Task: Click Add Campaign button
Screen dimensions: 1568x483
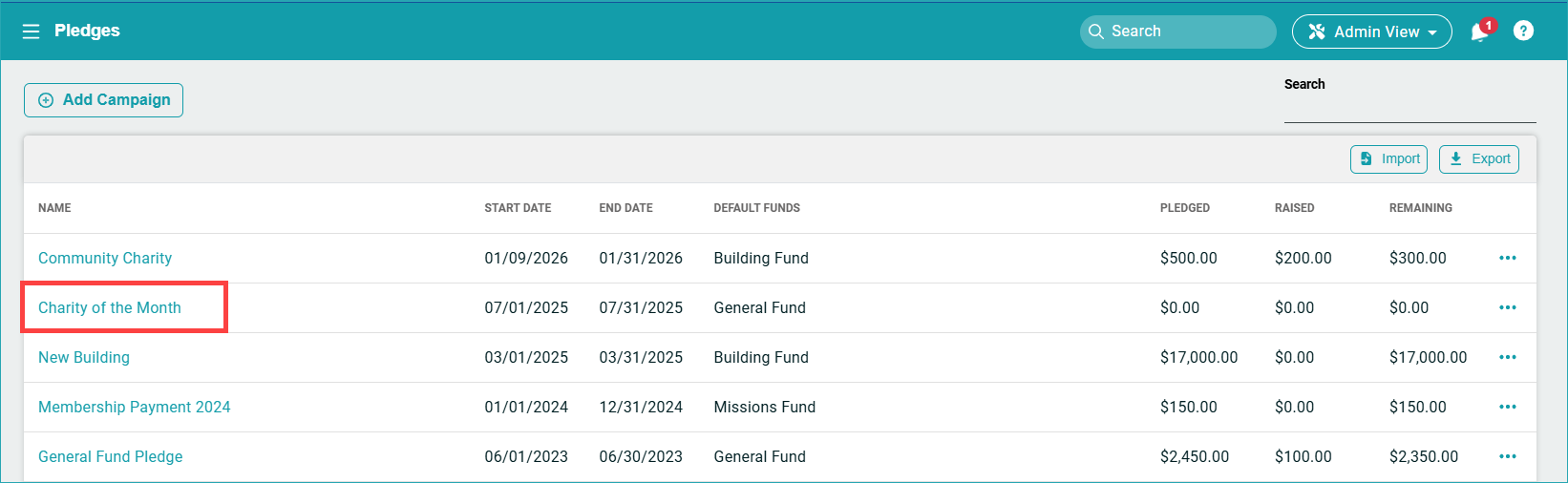Action: 103,100
